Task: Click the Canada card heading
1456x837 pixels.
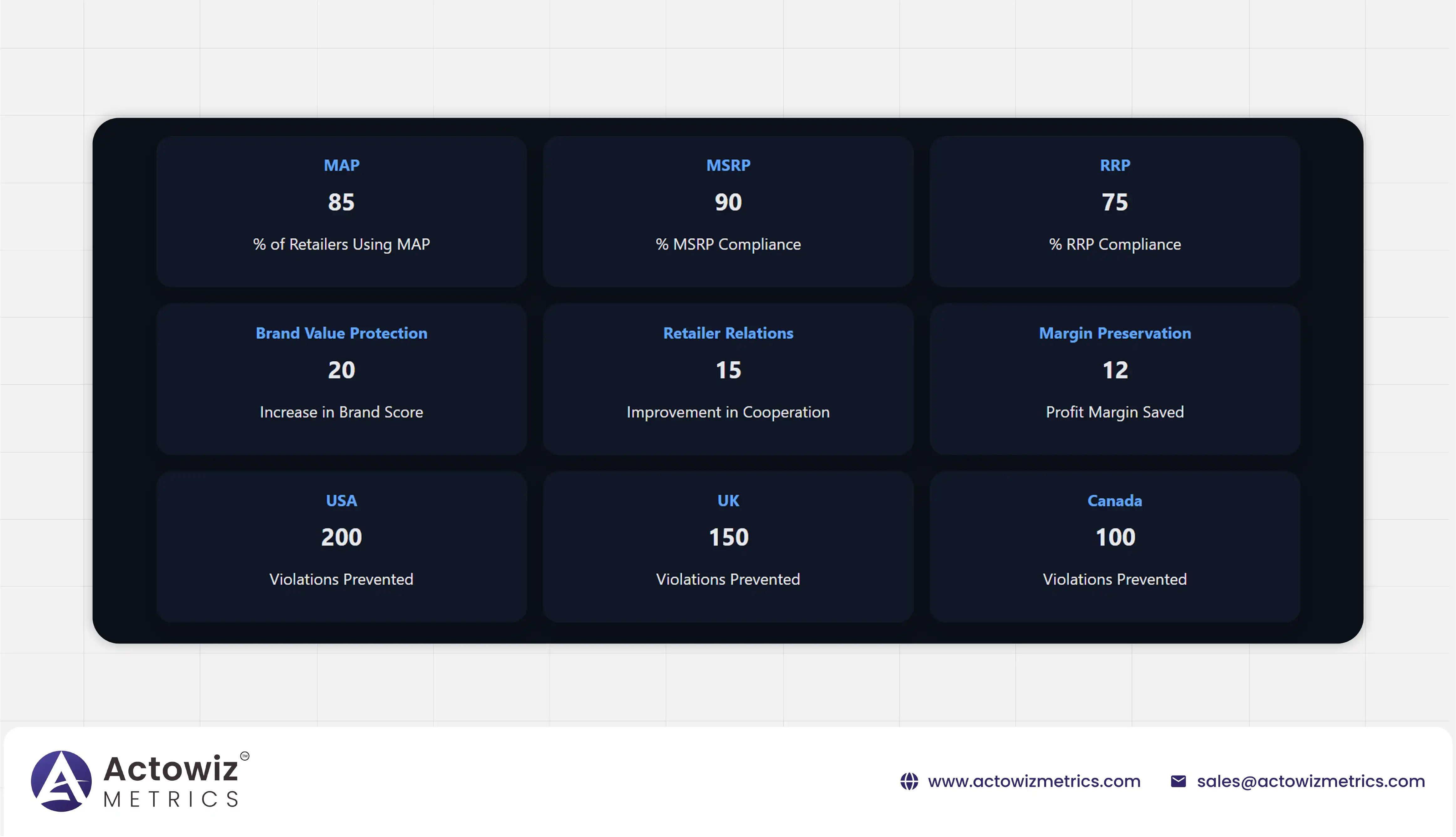Action: [1115, 501]
